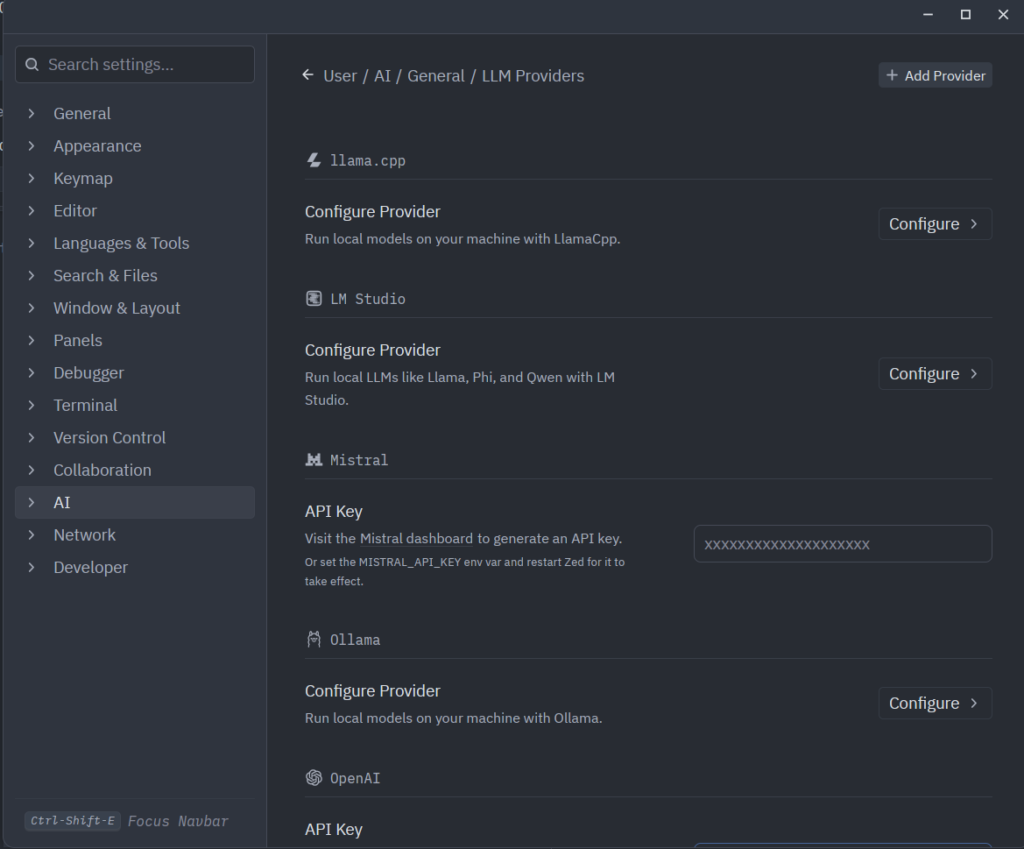The image size is (1024, 849).
Task: Configure the llama.cpp provider
Action: tap(935, 224)
